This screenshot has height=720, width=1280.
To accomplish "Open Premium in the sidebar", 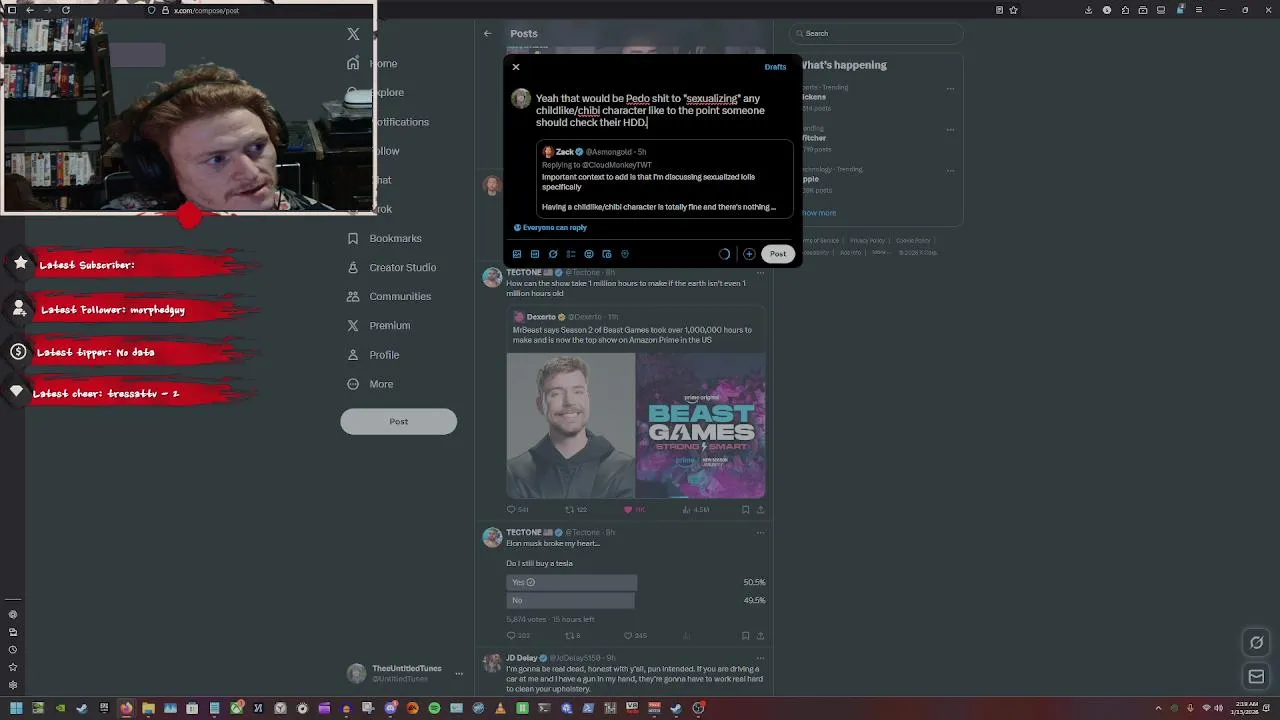I will click(x=378, y=325).
